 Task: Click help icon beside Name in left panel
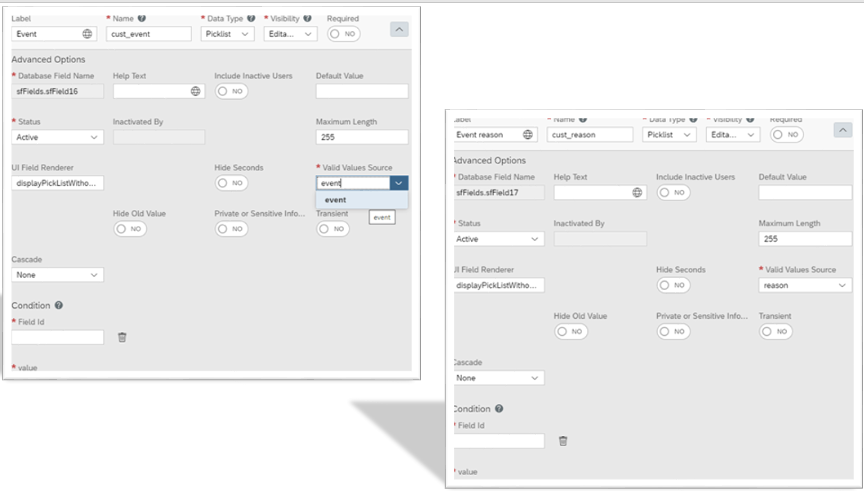coord(142,18)
